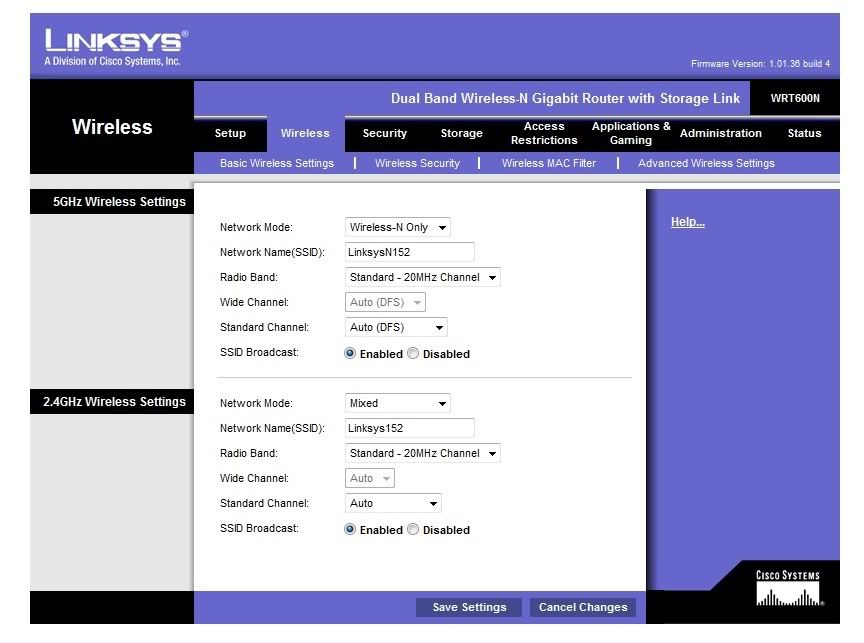The width and height of the screenshot is (864, 643).
Task: Open Basic Wireless Settings subtab
Action: (277, 163)
